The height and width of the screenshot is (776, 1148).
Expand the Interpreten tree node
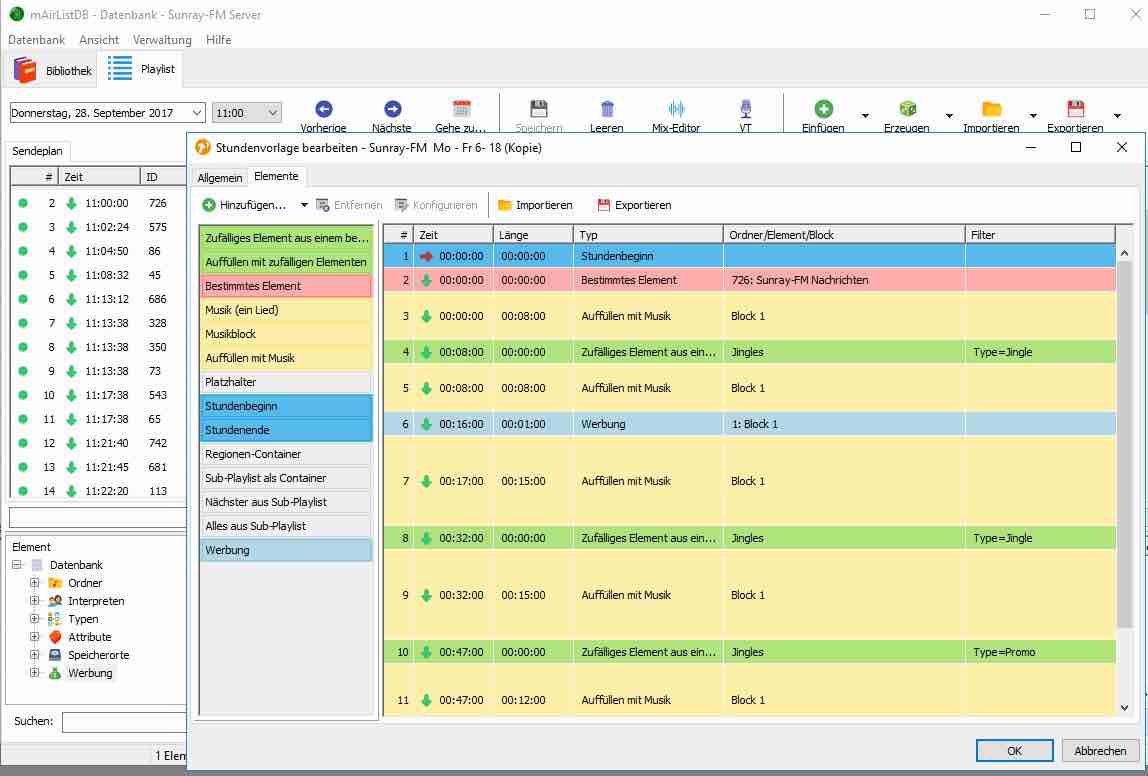35,601
